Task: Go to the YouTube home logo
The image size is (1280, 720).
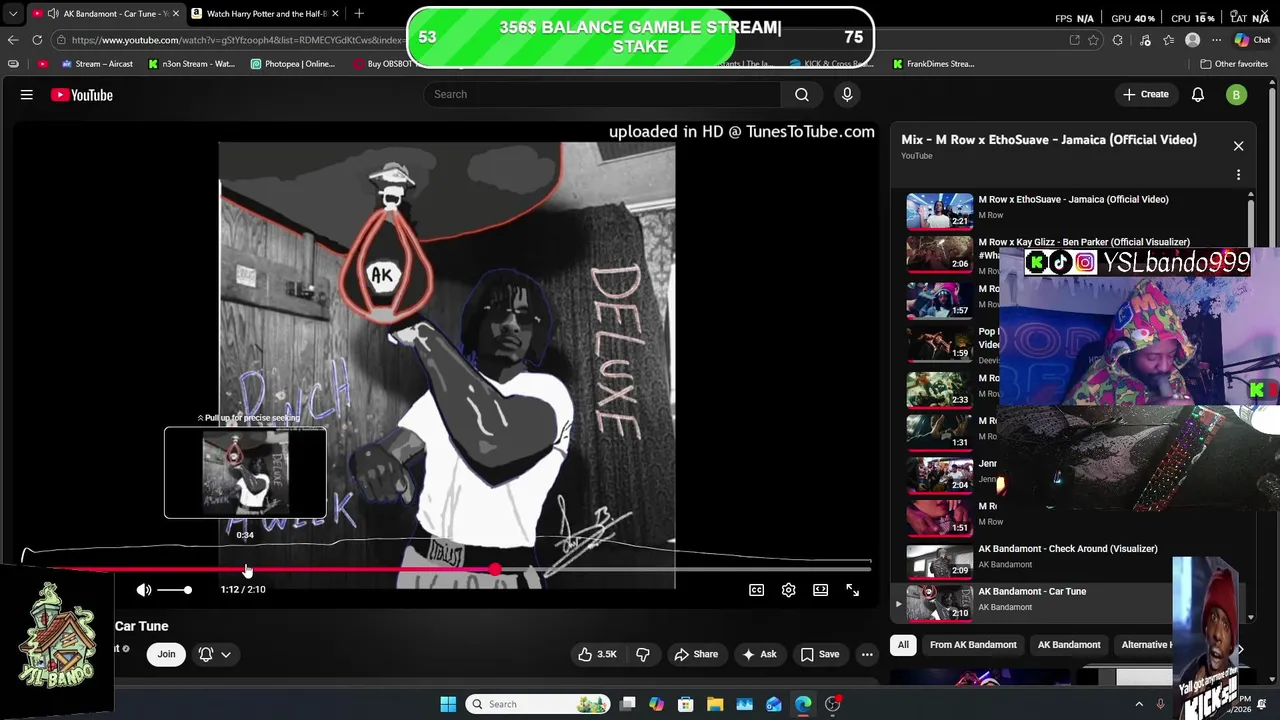Action: pos(82,95)
